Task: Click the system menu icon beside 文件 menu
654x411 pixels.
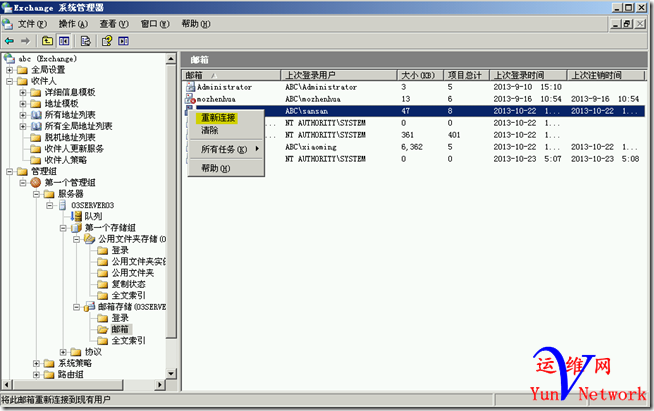Action: [x=8, y=24]
